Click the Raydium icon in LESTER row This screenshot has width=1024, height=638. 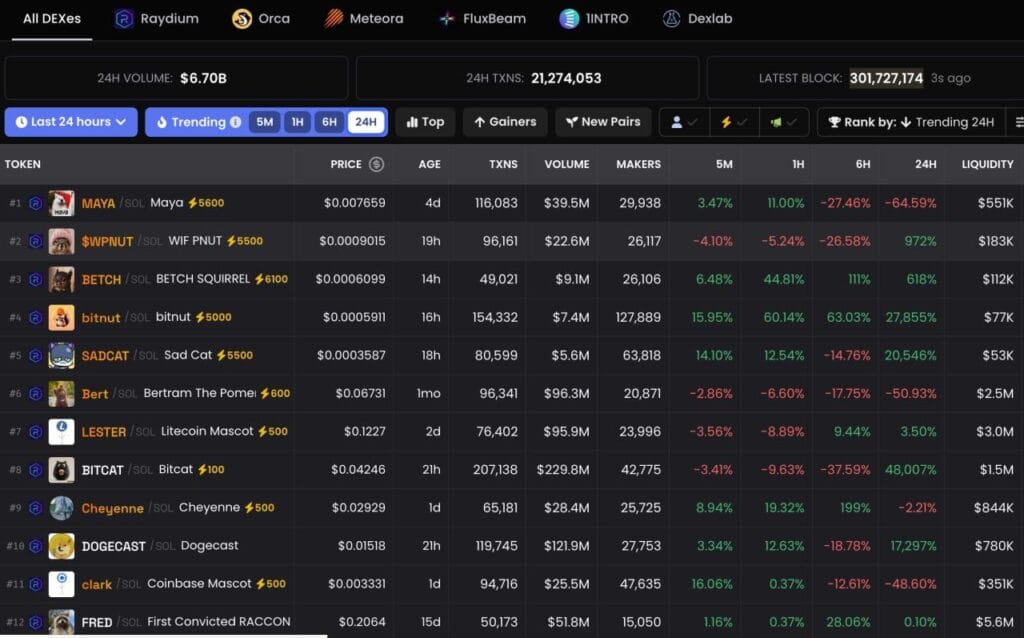(x=36, y=432)
